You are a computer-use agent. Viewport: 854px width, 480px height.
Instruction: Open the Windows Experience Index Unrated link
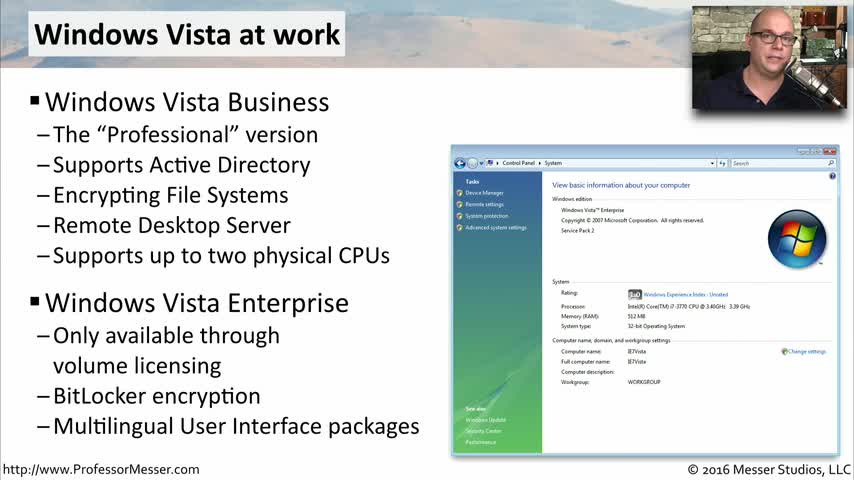pos(686,294)
